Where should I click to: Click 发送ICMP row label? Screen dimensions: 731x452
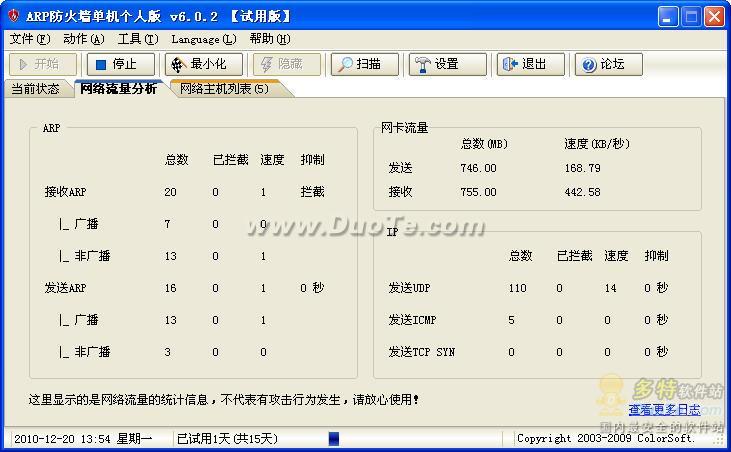tap(412, 320)
